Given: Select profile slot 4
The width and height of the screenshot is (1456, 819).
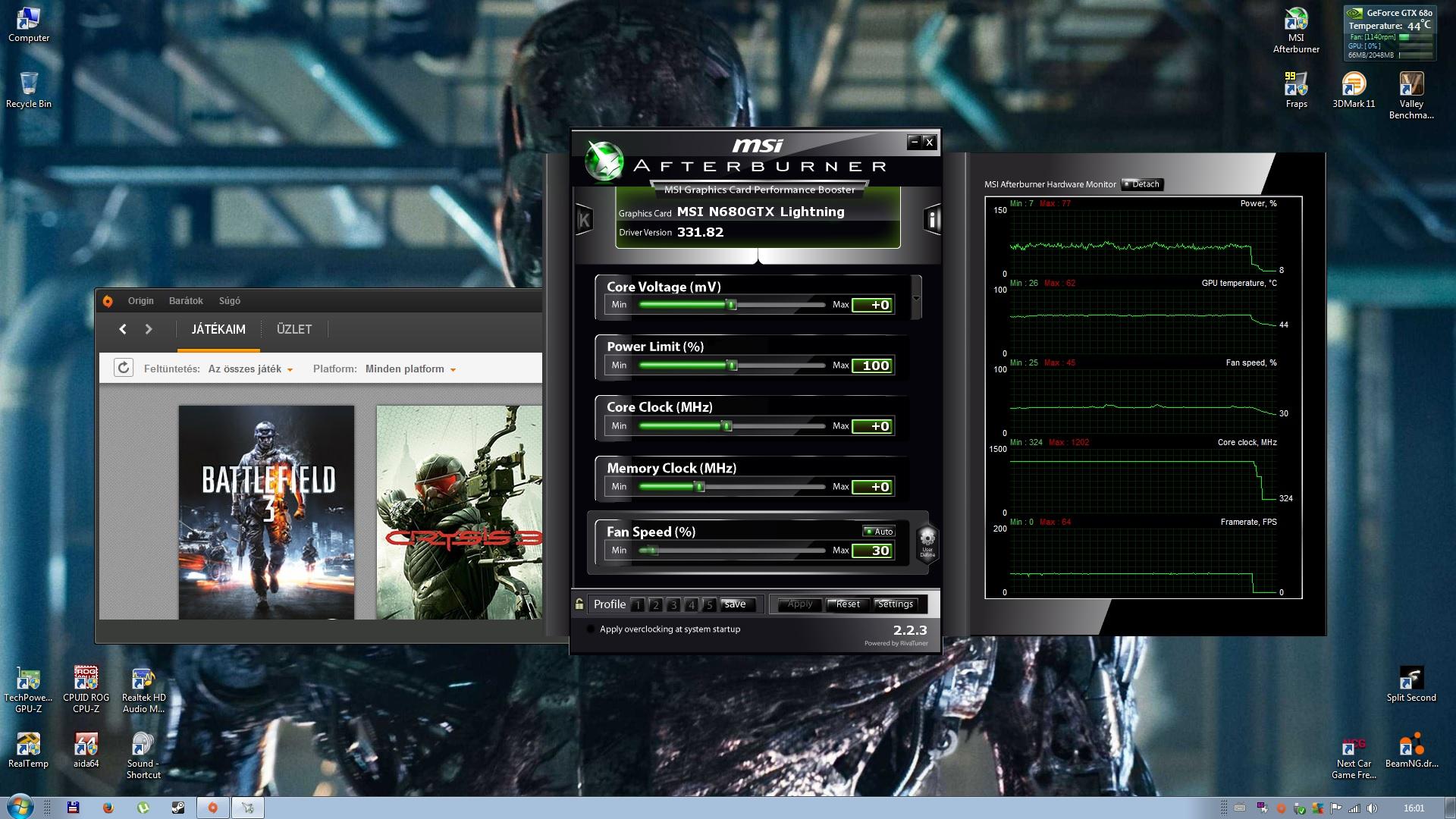Looking at the screenshot, I should click(691, 604).
